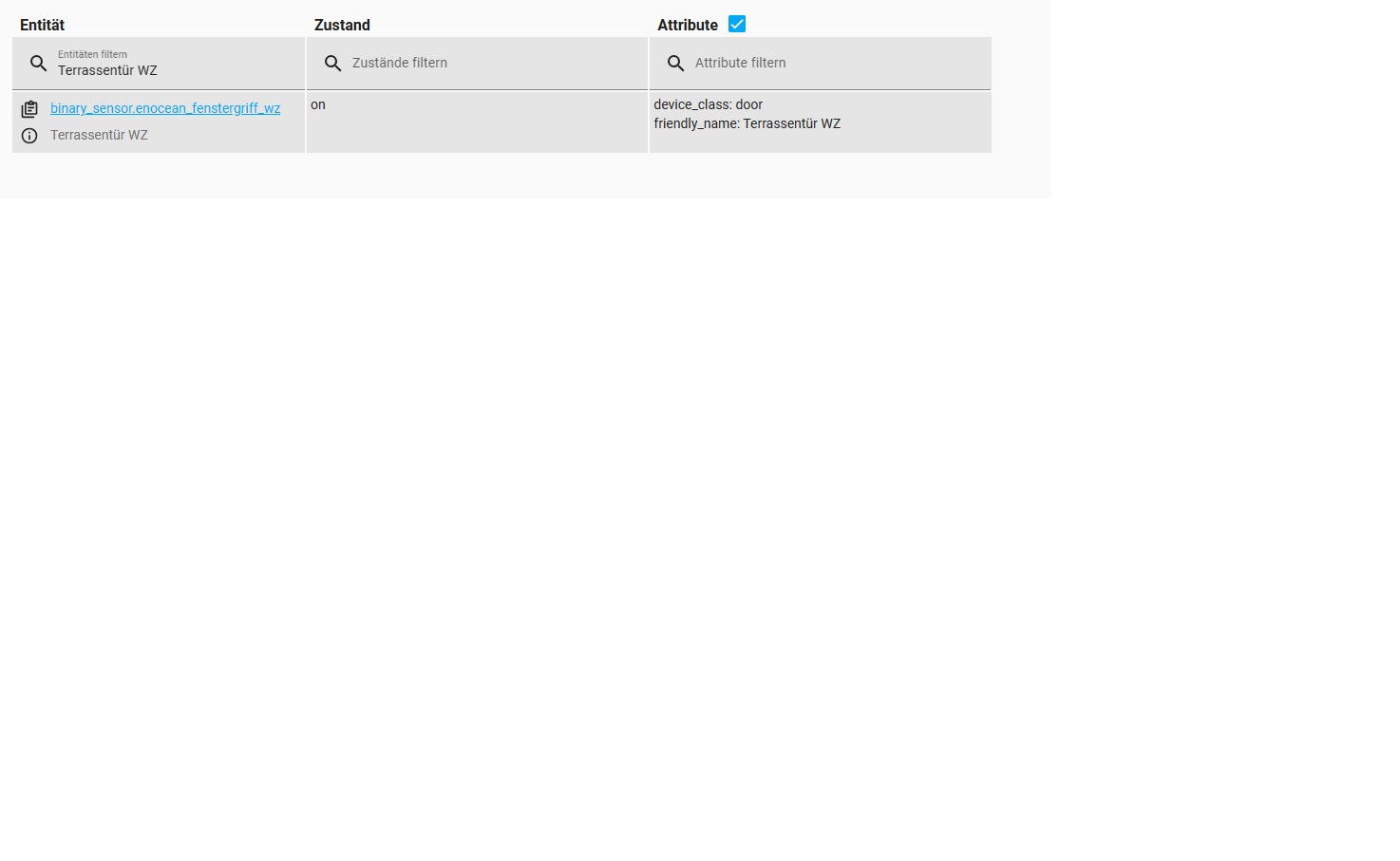This screenshot has width=1400, height=861.
Task: Click the small Entitäten filtern floating label
Action: pos(92,54)
